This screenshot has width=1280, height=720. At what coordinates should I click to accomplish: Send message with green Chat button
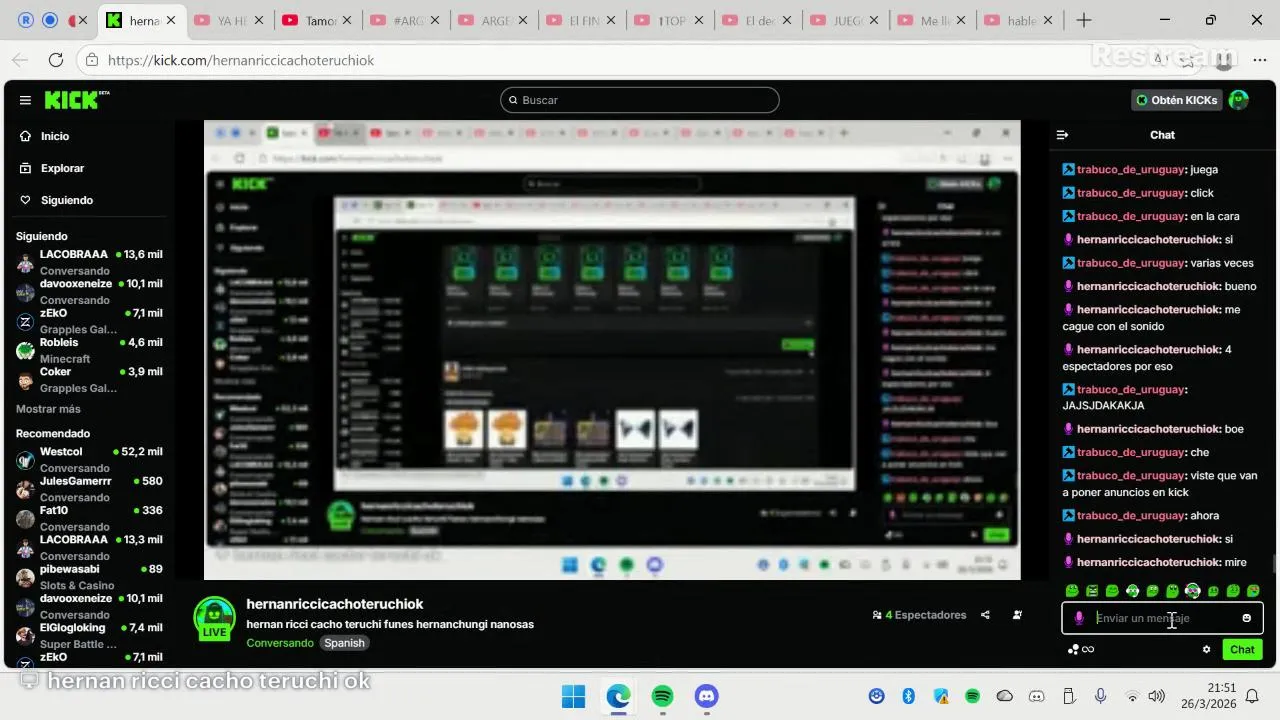pos(1242,649)
